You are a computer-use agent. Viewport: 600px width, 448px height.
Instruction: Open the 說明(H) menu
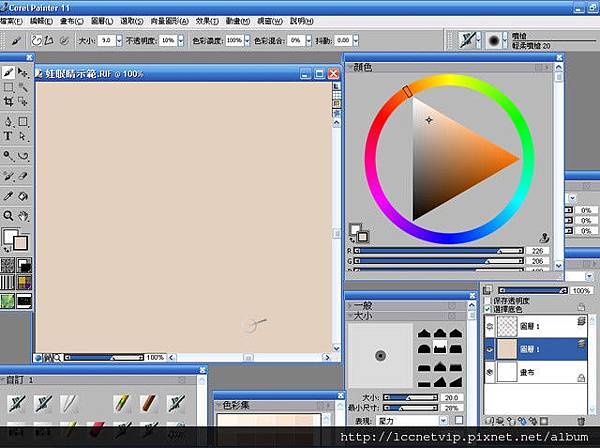[x=302, y=21]
